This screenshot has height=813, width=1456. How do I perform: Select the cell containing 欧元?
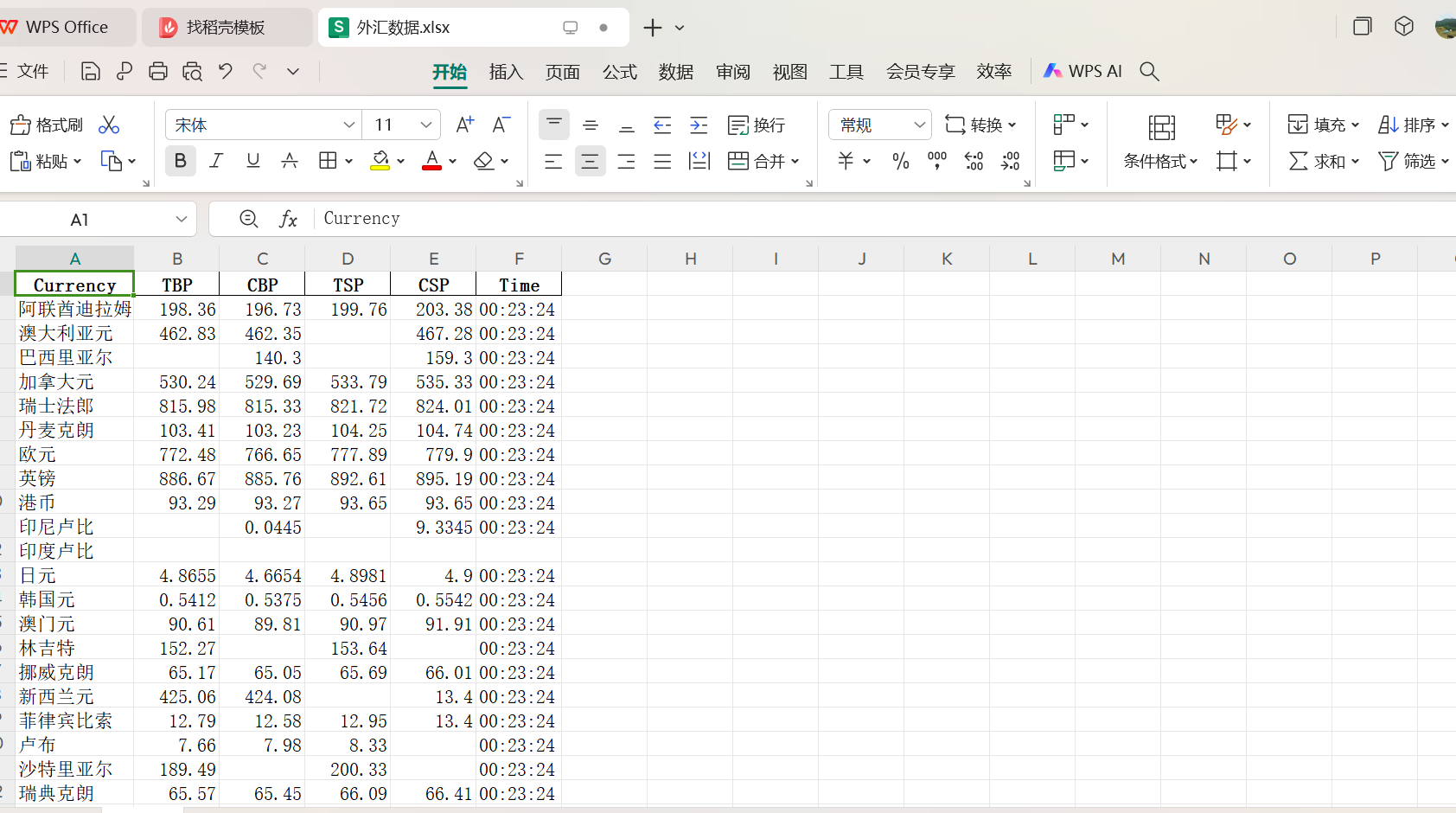pos(74,454)
